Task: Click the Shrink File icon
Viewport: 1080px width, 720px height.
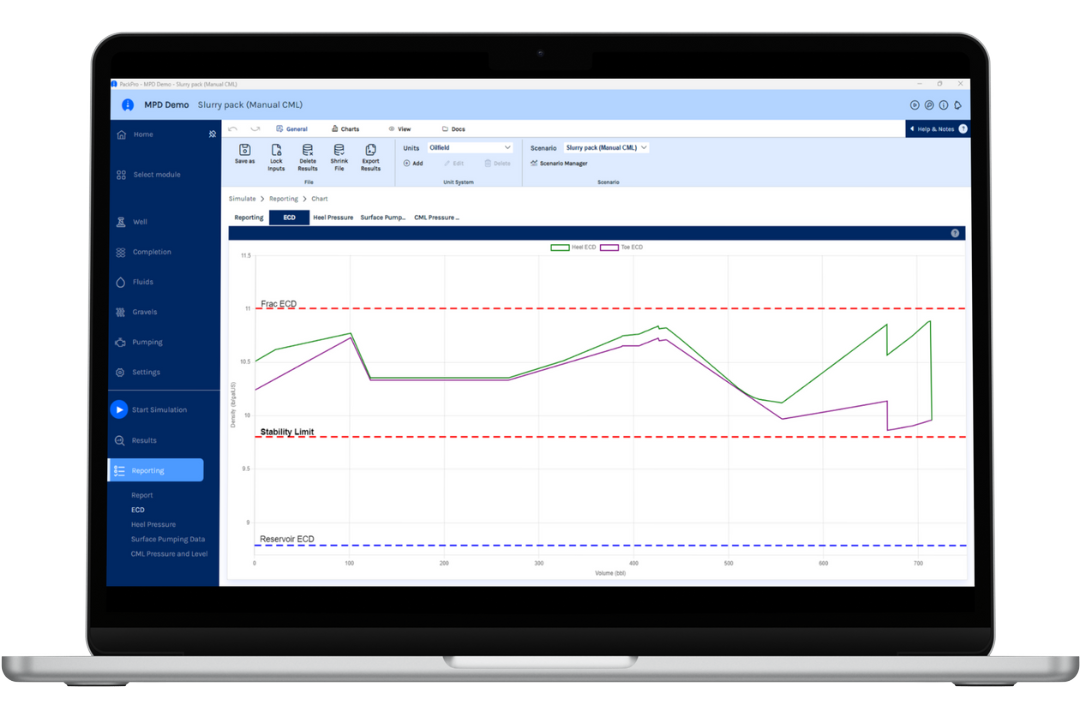Action: 339,150
